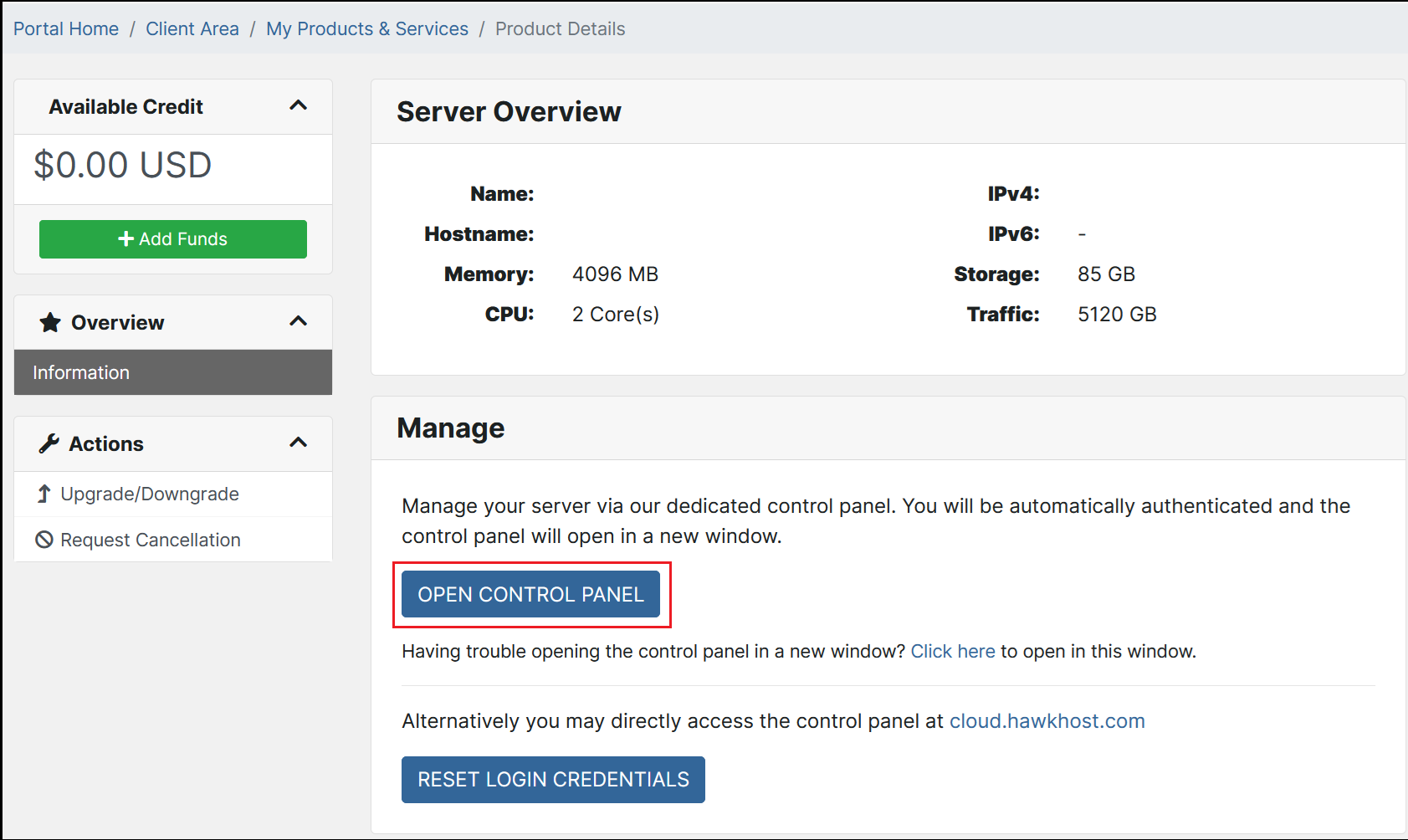Click the cancellation ban icon
Viewport: 1408px width, 840px height.
point(44,540)
